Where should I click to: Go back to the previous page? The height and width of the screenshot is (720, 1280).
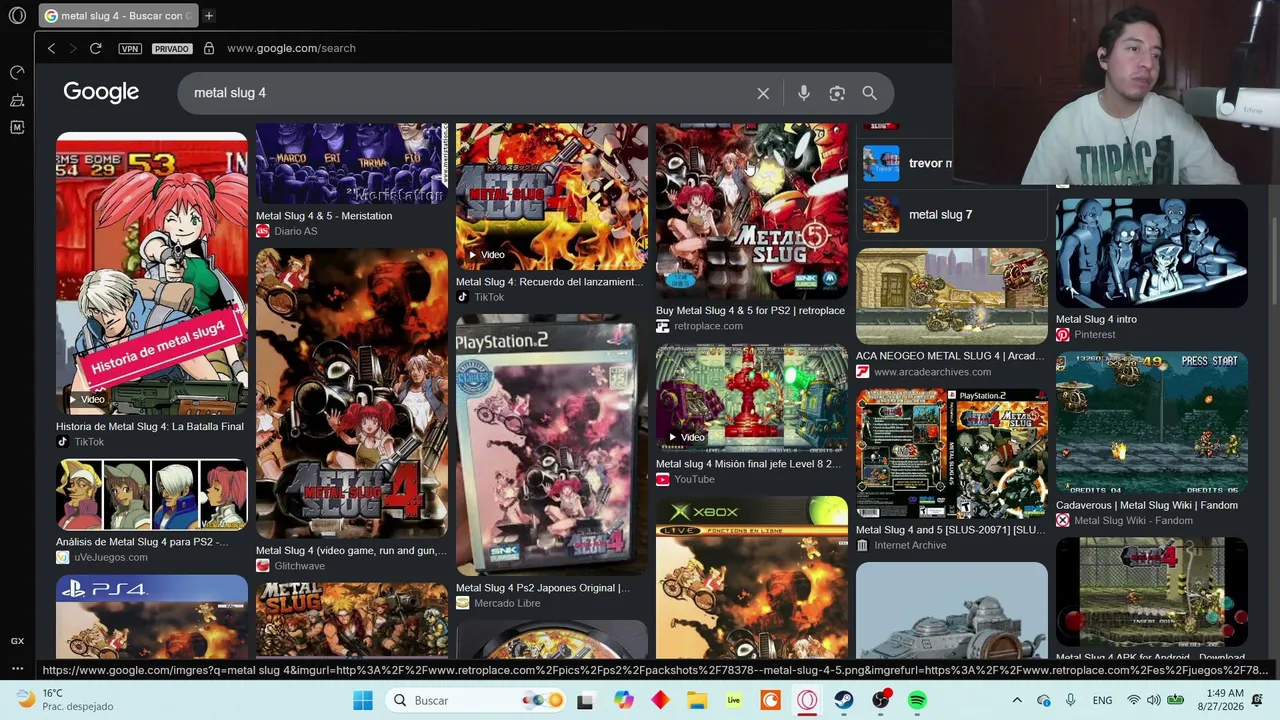pos(51,48)
